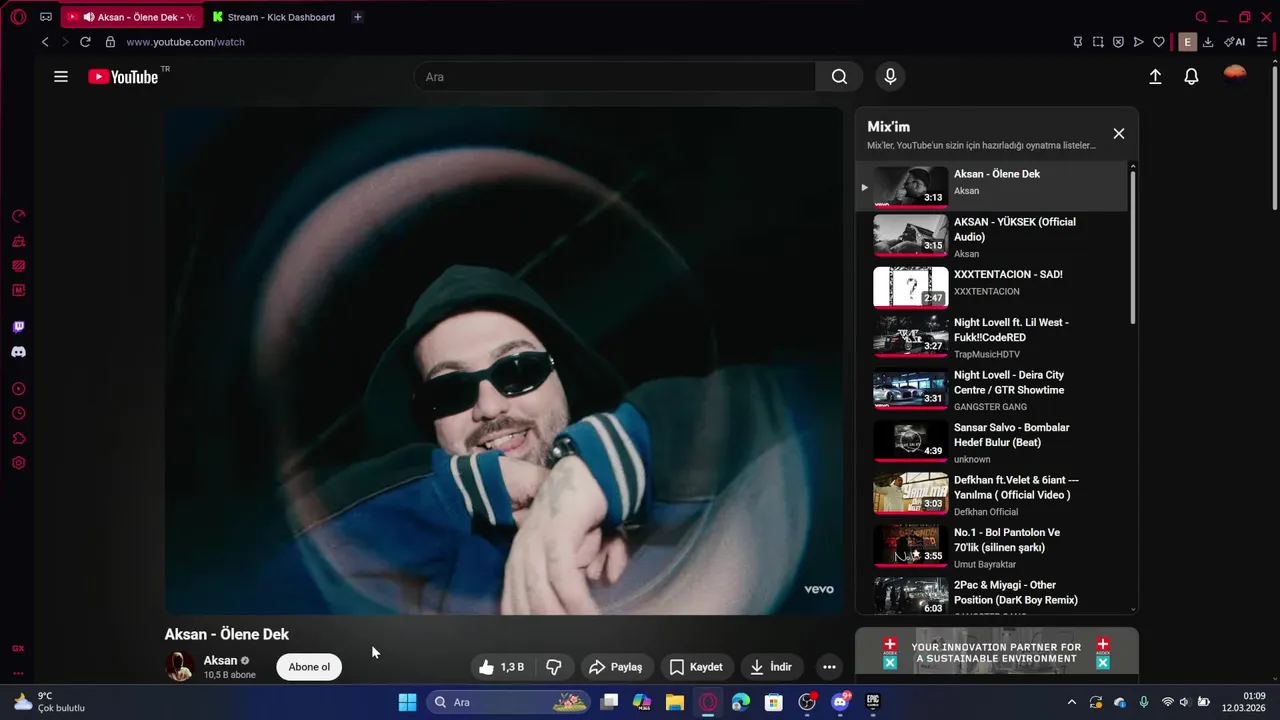The width and height of the screenshot is (1280, 720).
Task: Download the video with İndir button
Action: coord(771,667)
